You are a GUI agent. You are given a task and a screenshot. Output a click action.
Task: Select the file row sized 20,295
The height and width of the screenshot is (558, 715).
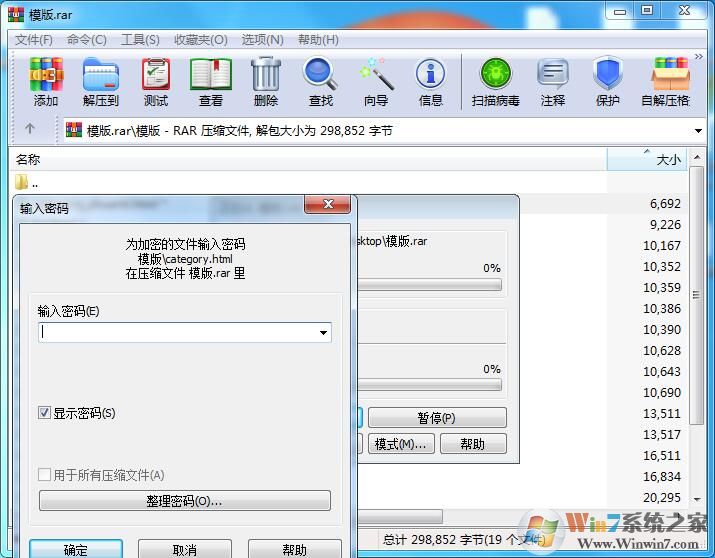tap(662, 497)
